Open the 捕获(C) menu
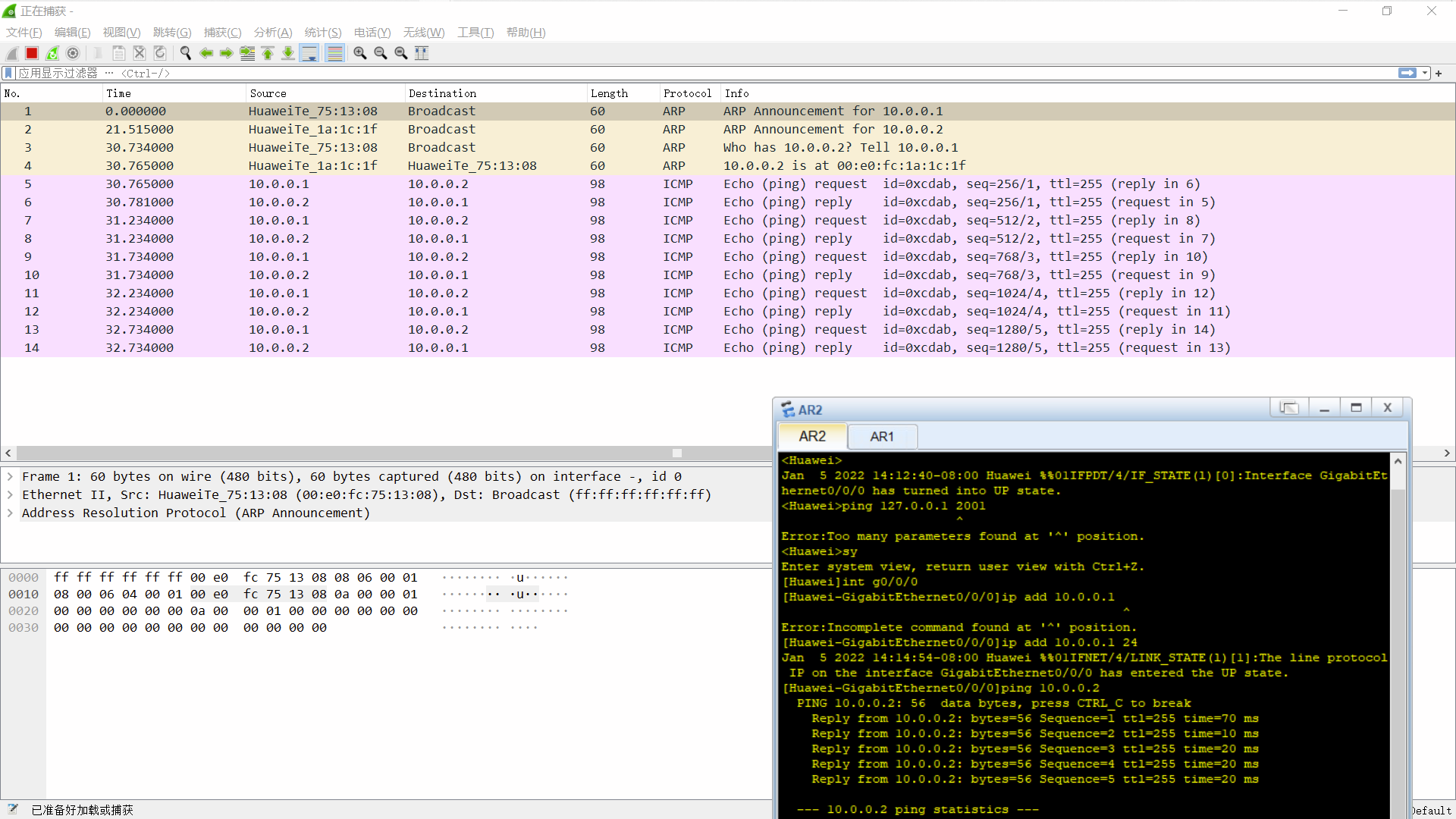1456x819 pixels. (x=222, y=33)
